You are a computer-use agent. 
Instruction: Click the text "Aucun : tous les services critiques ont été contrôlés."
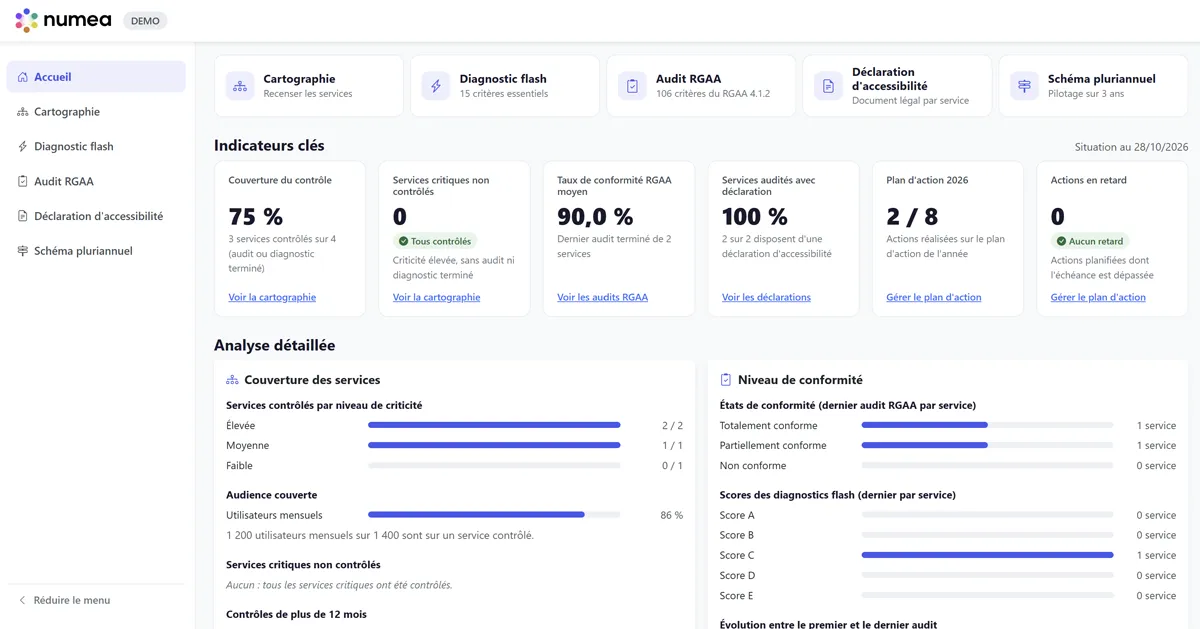339,585
